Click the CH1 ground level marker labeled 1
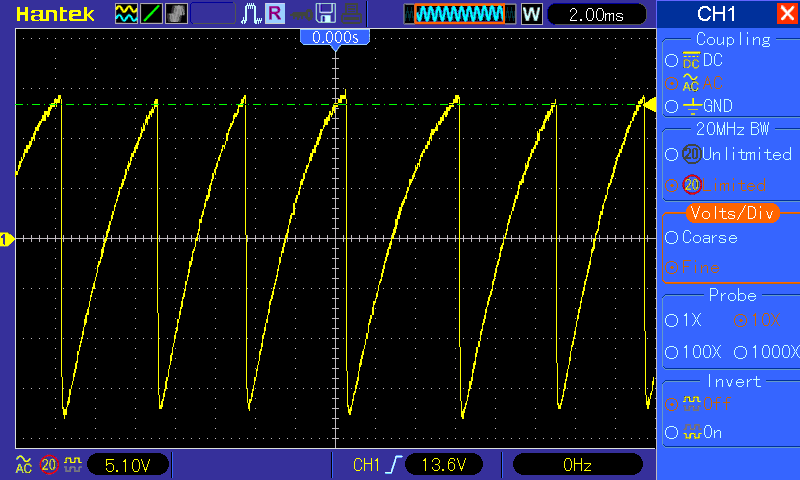Image resolution: width=800 pixels, height=480 pixels. pyautogui.click(x=6, y=239)
